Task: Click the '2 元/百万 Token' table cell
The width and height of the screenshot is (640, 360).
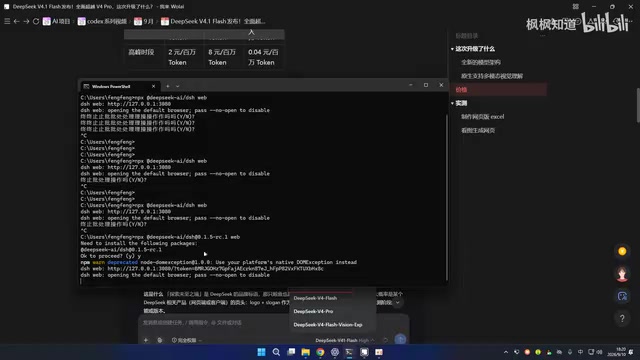Action: click(184, 57)
